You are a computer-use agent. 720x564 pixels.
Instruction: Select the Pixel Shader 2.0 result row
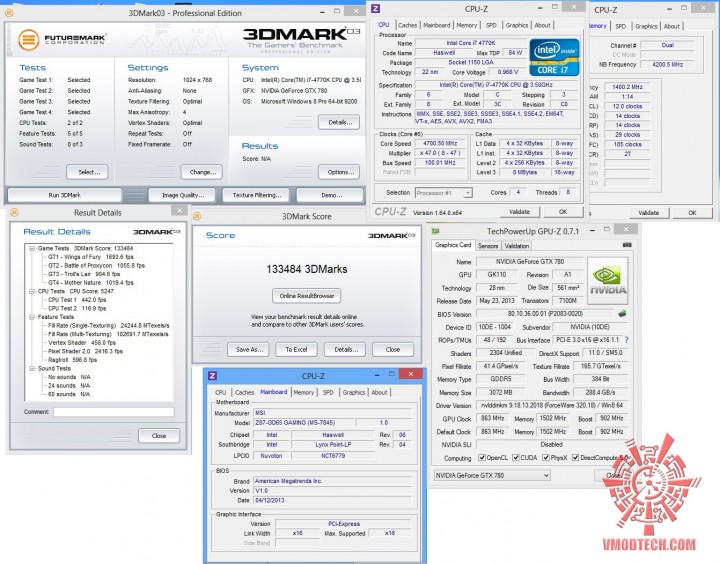[85, 351]
